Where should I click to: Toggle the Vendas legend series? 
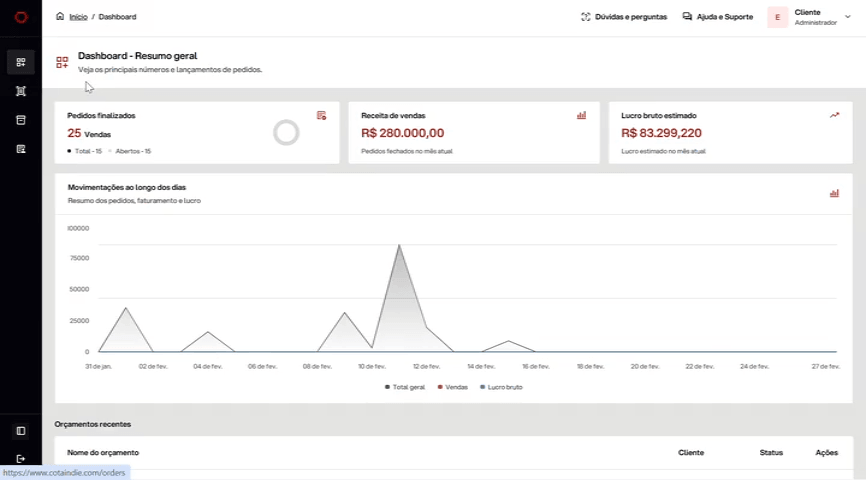452,387
